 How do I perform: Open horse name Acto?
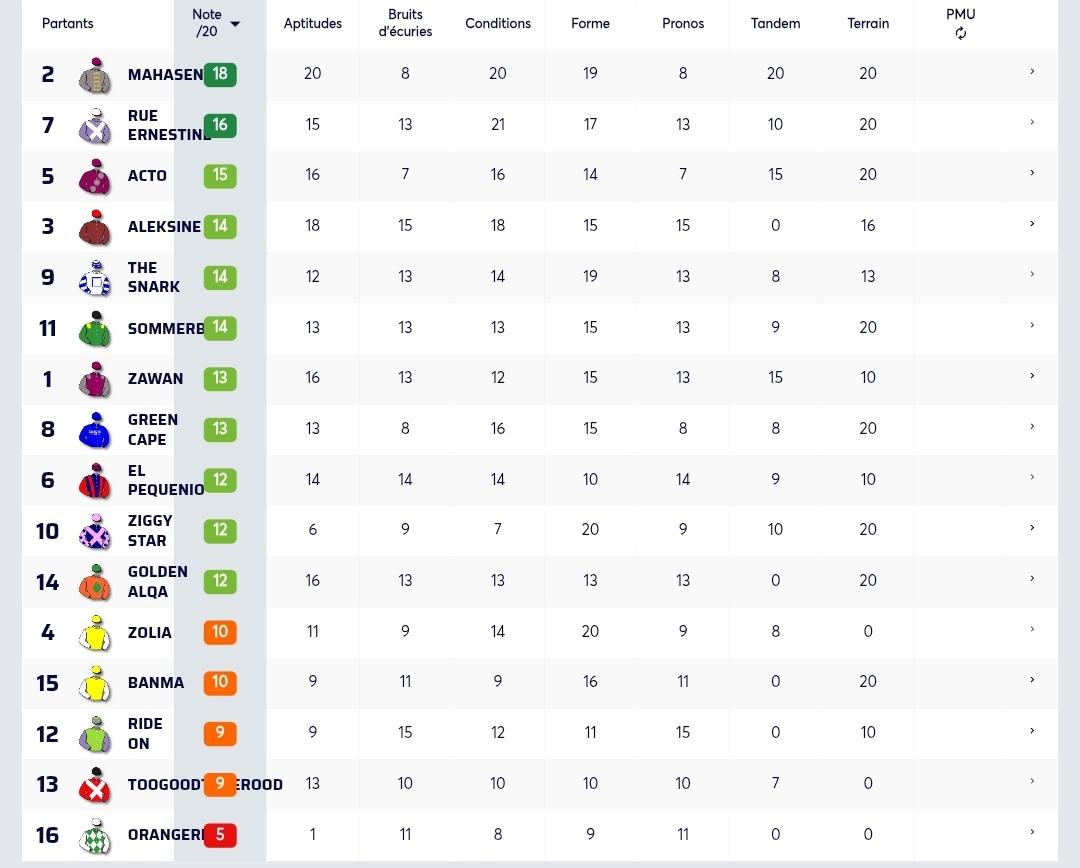pos(147,176)
